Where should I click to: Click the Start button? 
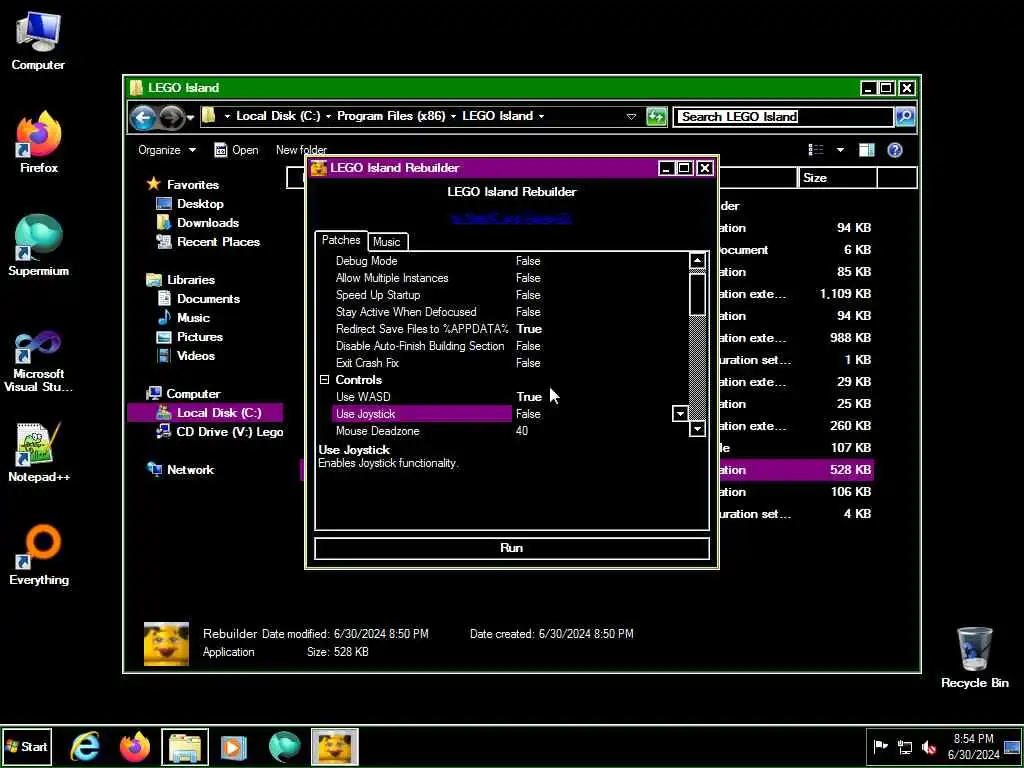point(27,746)
